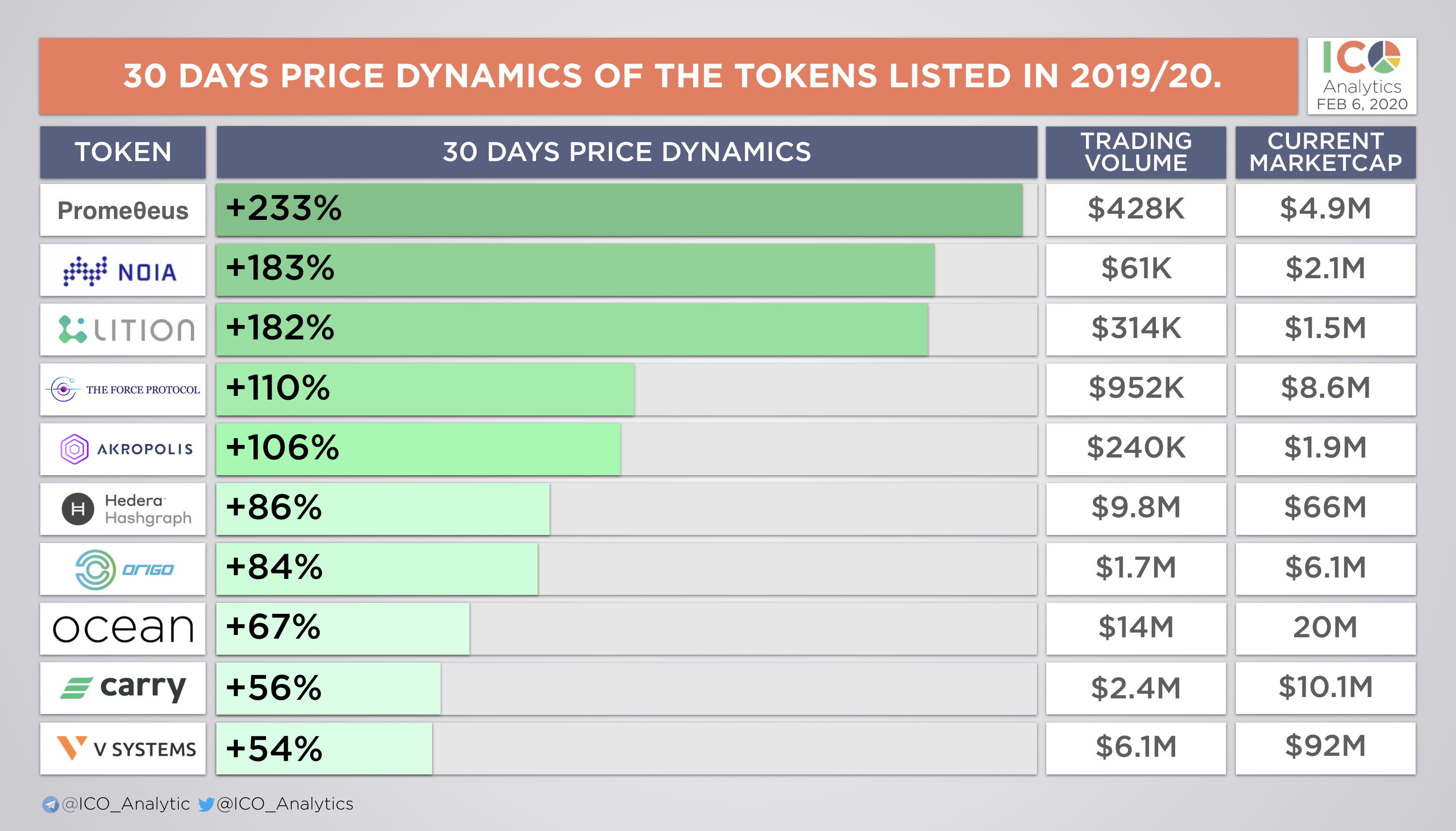
Task: Select the Lition logo icon
Action: pyautogui.click(x=72, y=329)
